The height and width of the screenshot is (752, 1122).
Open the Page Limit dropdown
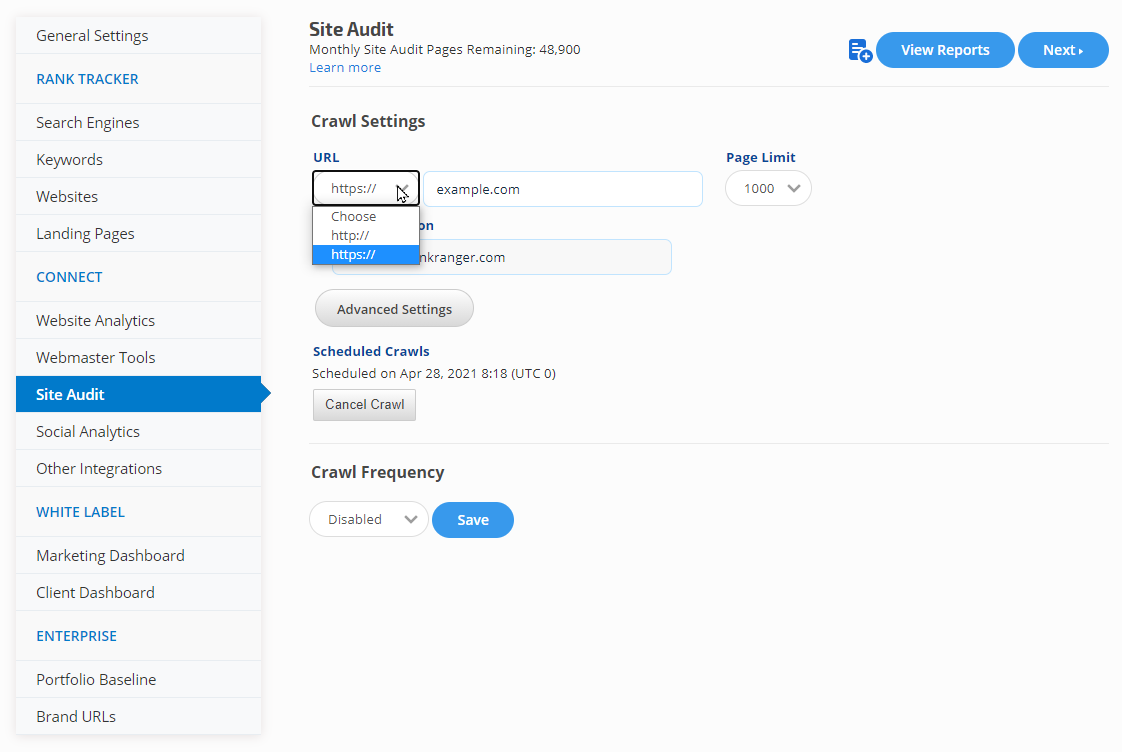768,188
